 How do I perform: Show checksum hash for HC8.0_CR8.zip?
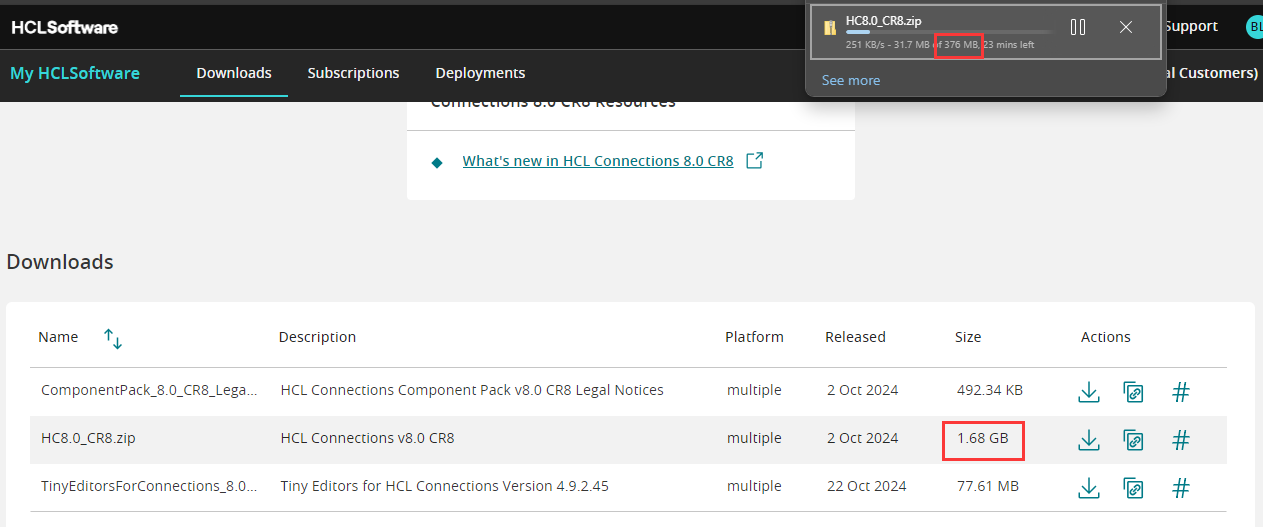click(1181, 439)
